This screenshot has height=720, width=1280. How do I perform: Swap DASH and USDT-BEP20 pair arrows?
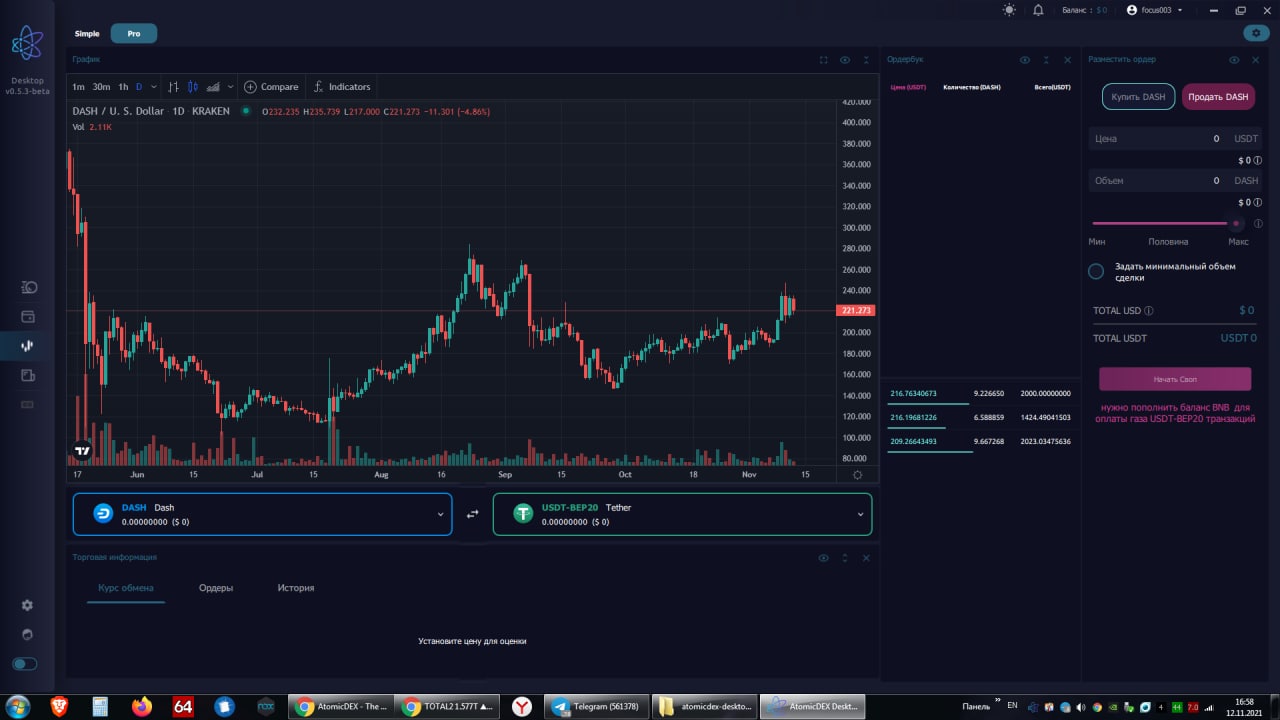(x=473, y=514)
